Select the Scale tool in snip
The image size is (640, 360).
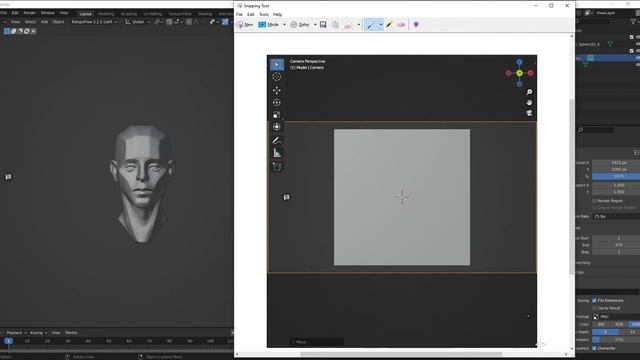277,115
